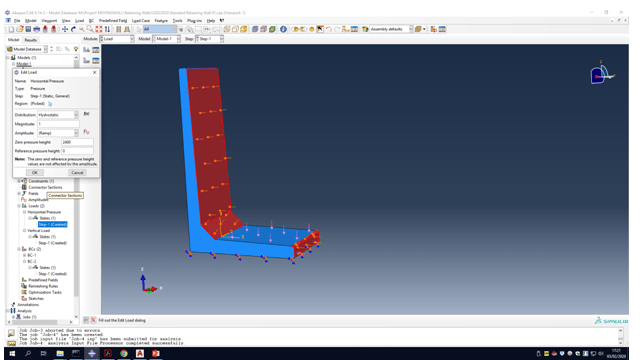The height and width of the screenshot is (360, 640).
Task: Click the Zero pressure height field
Action: [77, 142]
